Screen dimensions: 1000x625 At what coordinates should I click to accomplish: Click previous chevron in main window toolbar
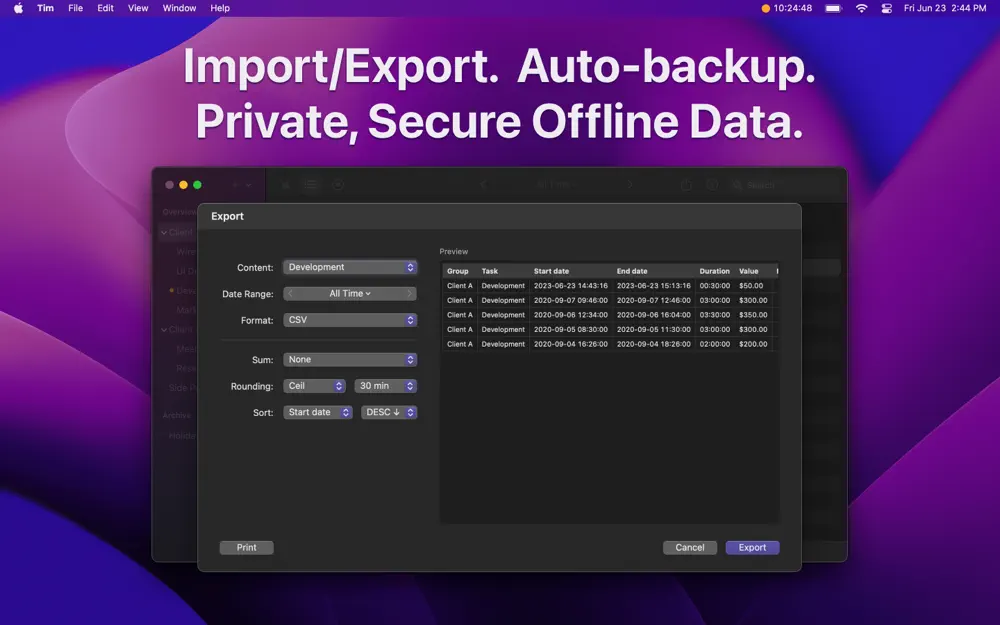tap(483, 185)
